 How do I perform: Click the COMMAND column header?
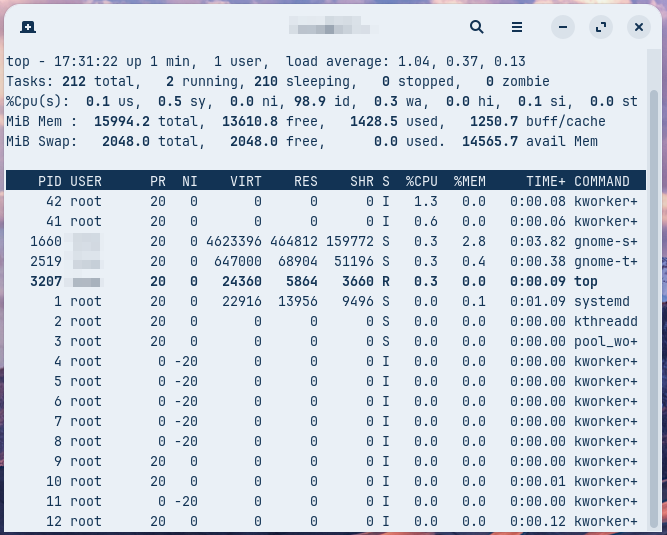tap(601, 181)
